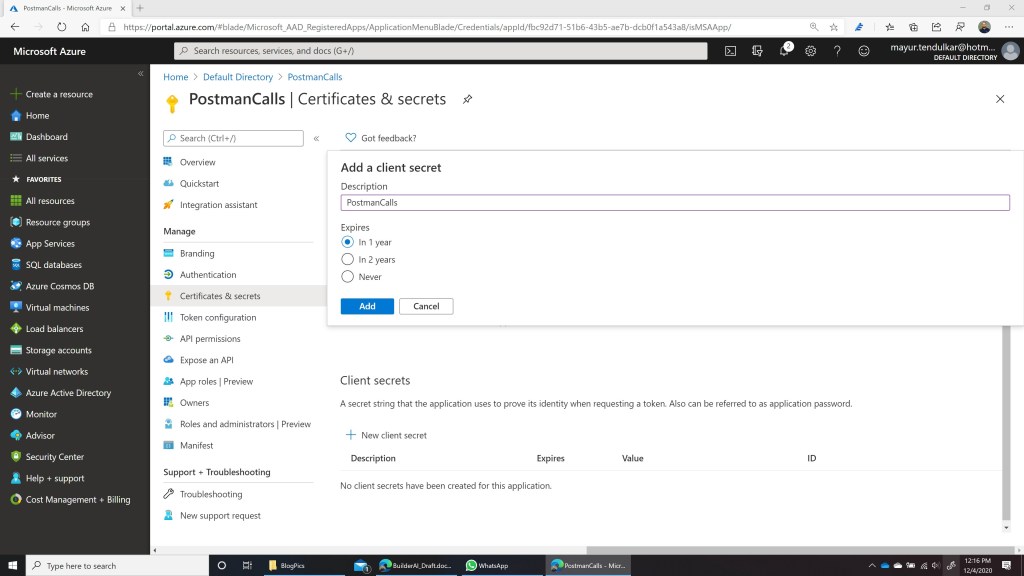Screen dimensions: 1024x576
Task: Open API permissions menu item
Action: pos(210,339)
